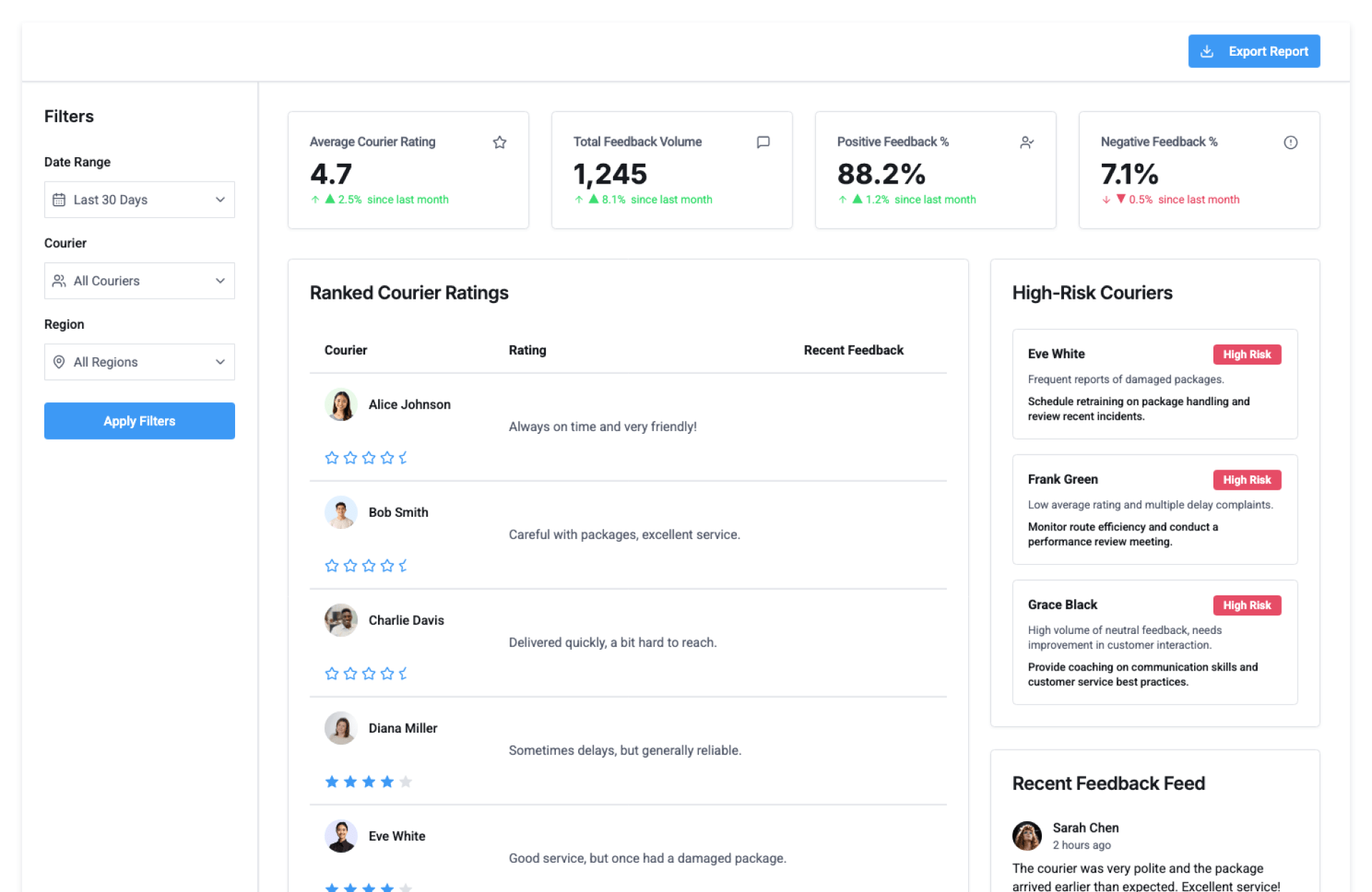Click the download icon in Export Report button
This screenshot has width=1372, height=892.
pos(1207,51)
